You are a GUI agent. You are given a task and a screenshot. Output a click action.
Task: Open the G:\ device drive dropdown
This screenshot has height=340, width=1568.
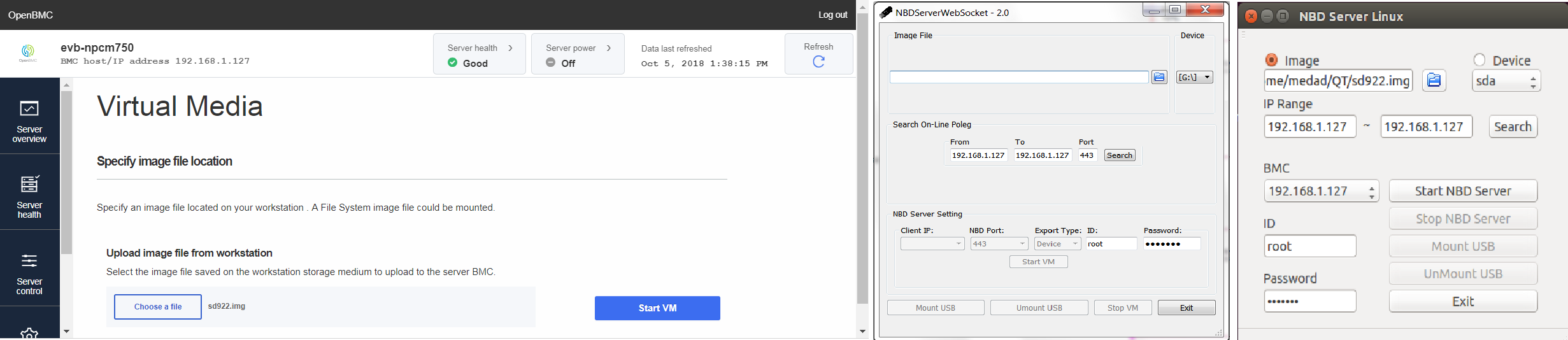(x=1194, y=77)
